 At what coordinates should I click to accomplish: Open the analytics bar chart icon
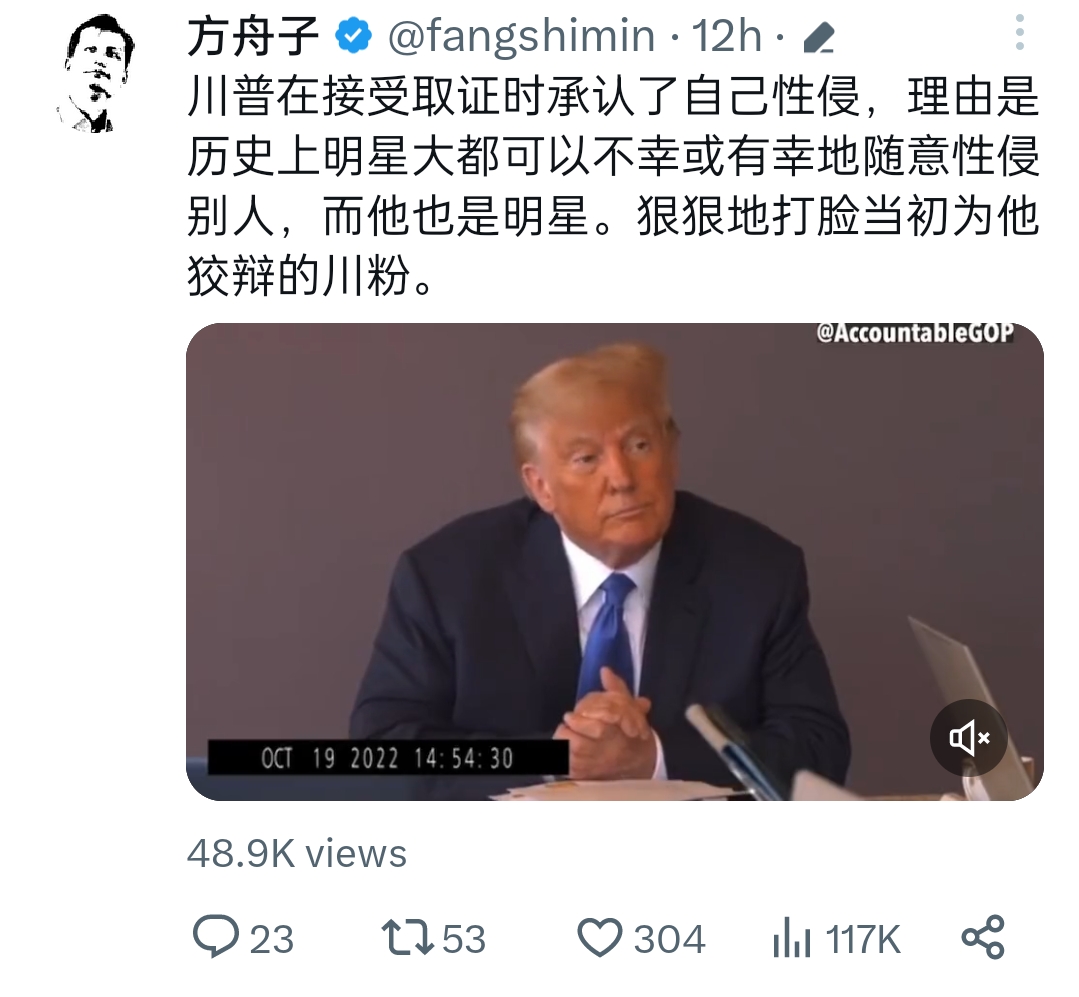pyautogui.click(x=792, y=938)
